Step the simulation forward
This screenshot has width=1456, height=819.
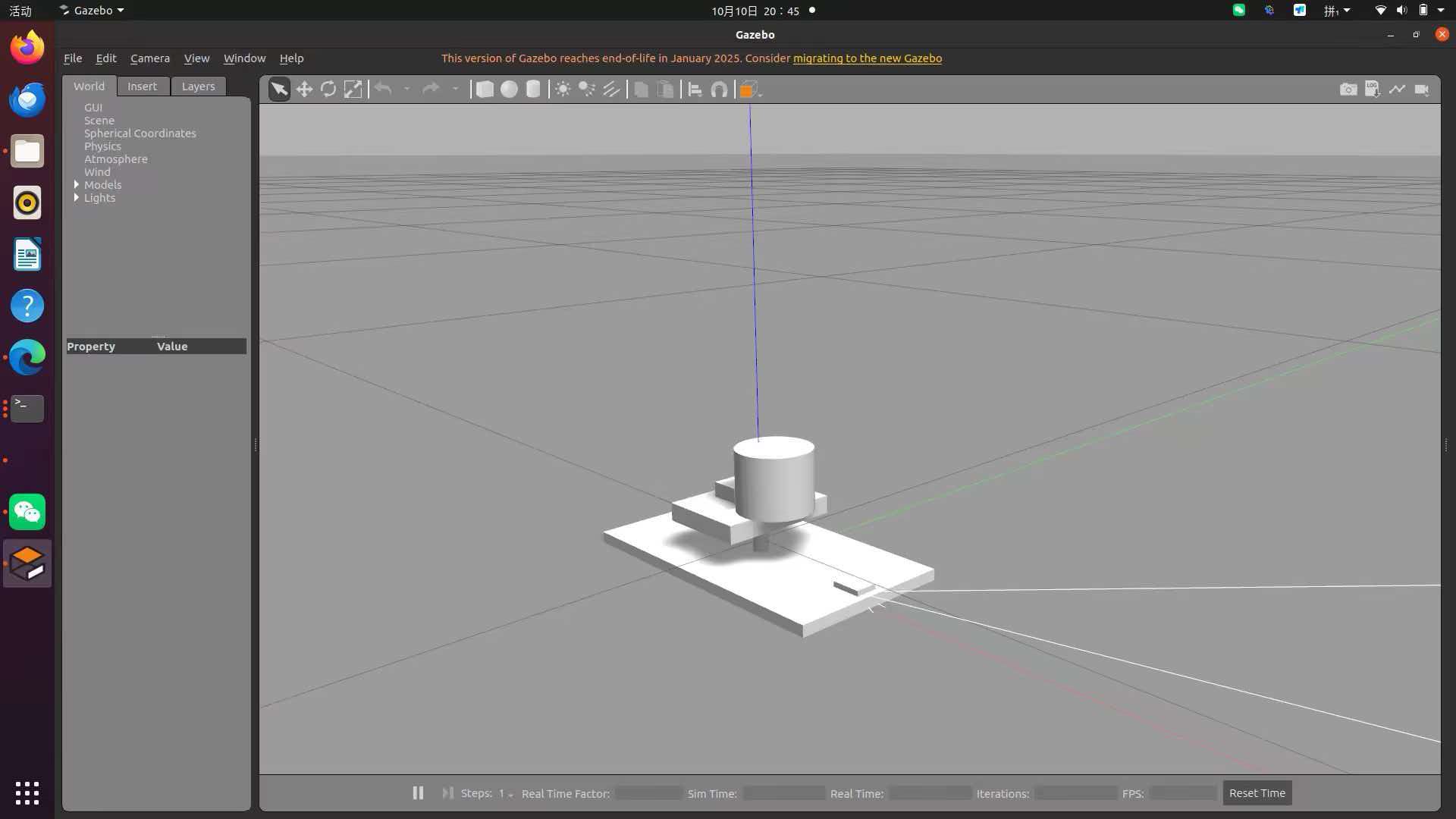point(447,792)
